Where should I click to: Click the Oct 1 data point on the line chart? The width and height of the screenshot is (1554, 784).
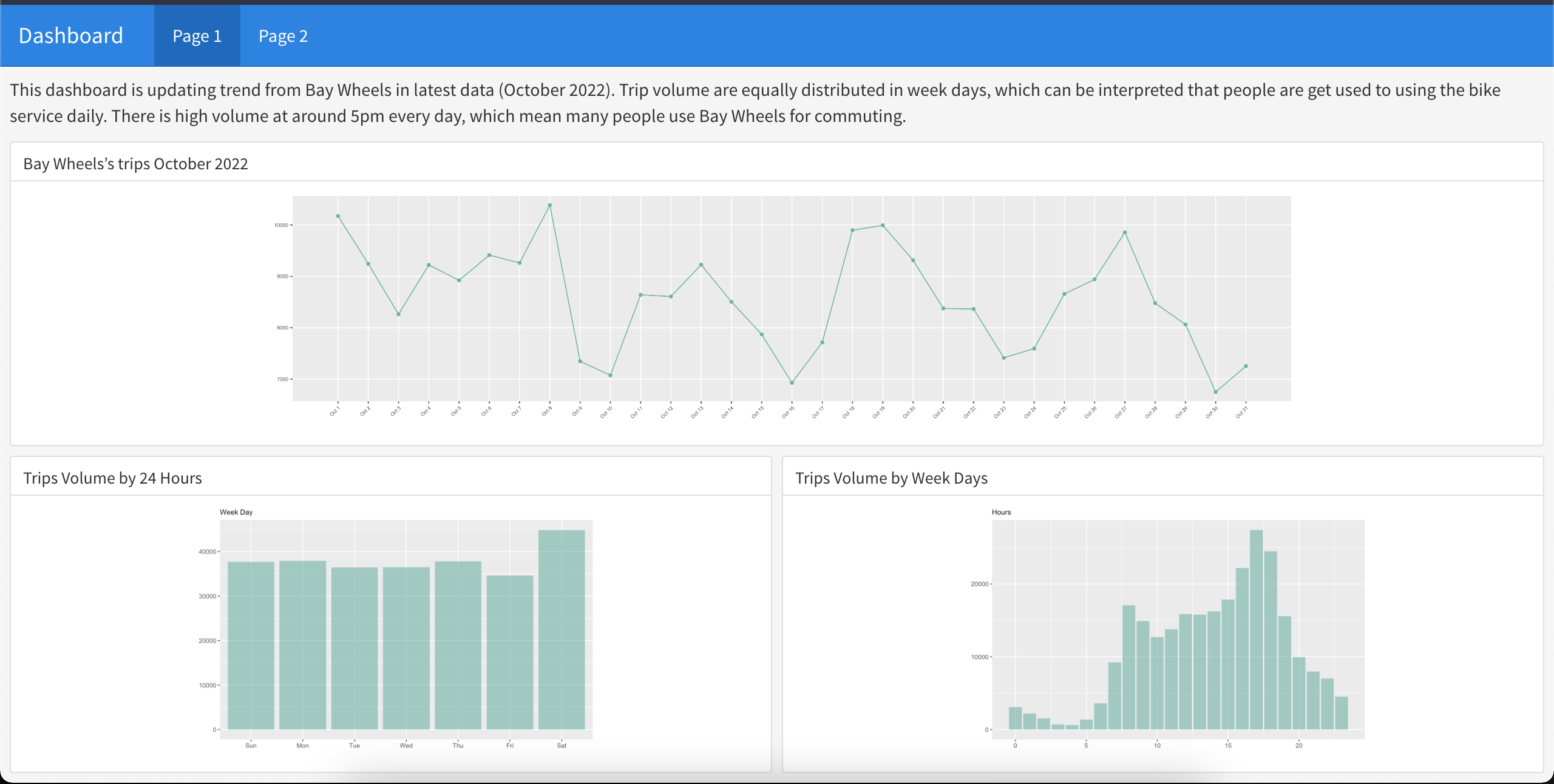tap(338, 215)
